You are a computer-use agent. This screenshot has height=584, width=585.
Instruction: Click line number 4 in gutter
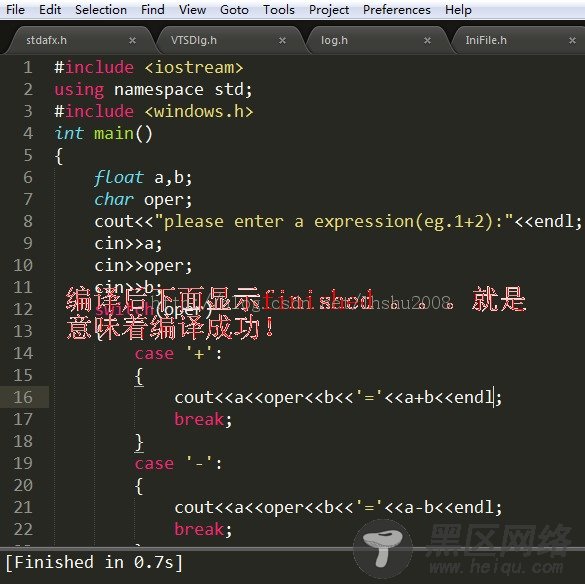click(x=28, y=134)
